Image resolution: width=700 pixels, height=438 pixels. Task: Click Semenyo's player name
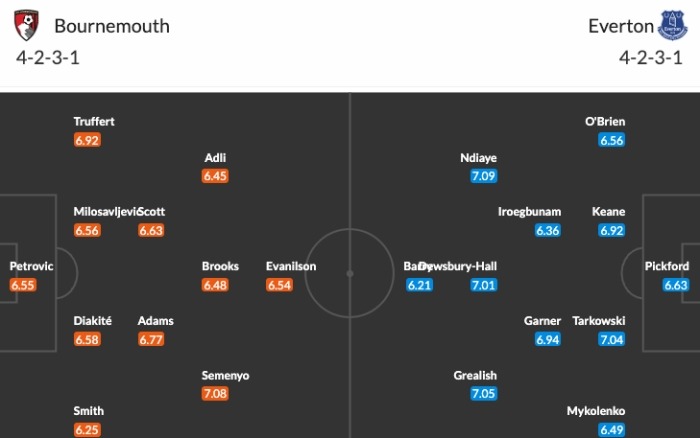coord(225,375)
